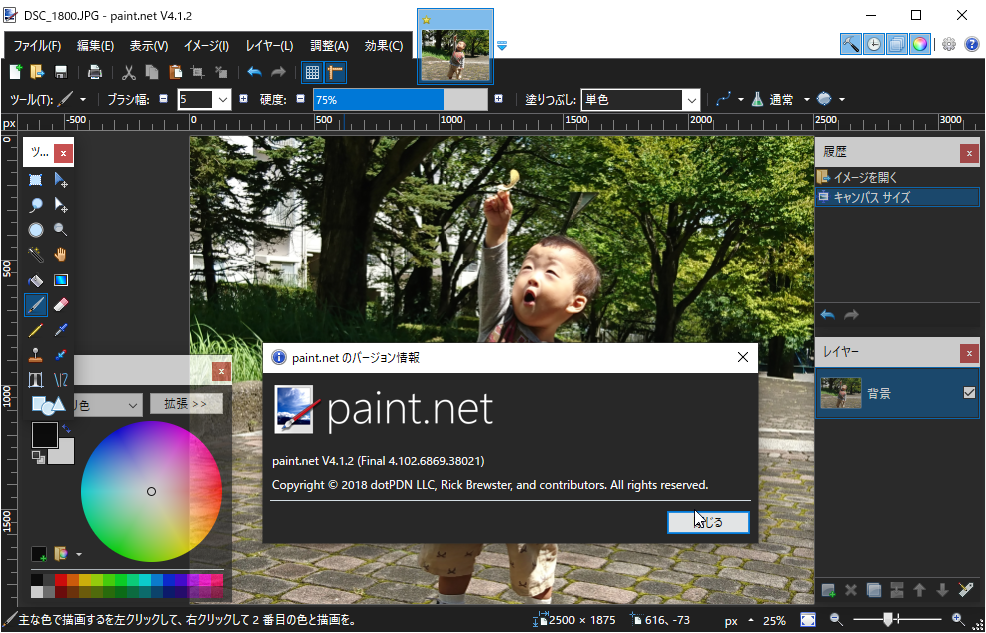986x633 pixels.
Task: Select the black primary color swatch
Action: [x=43, y=435]
